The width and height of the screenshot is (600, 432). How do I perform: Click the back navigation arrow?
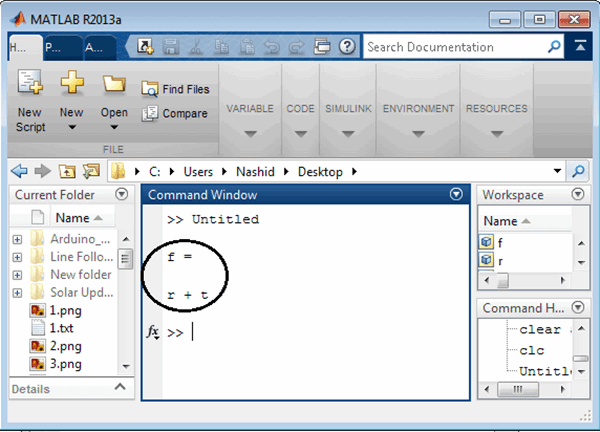17,170
